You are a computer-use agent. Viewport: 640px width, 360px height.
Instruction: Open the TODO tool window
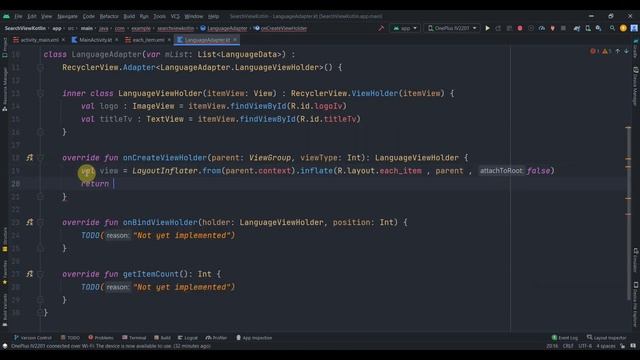[x=70, y=338]
